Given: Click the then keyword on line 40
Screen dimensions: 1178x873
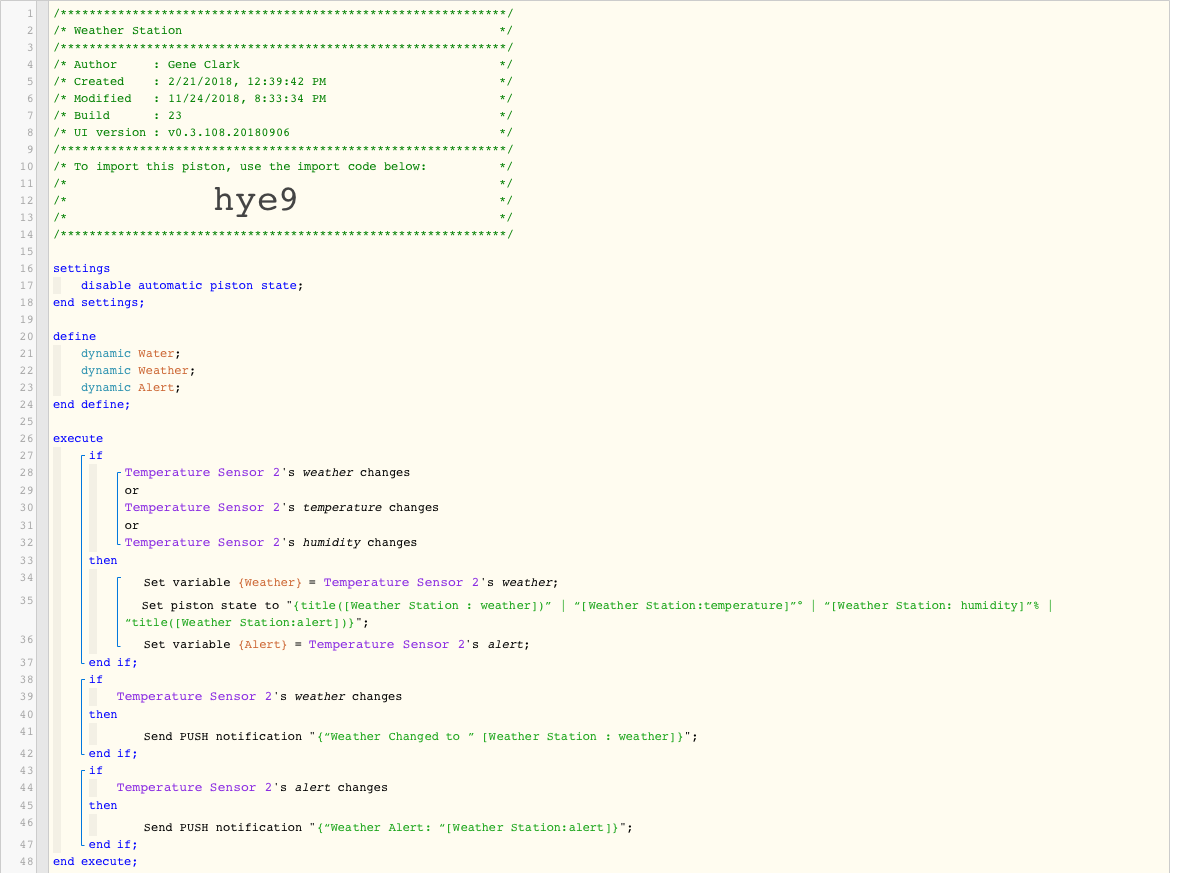Looking at the screenshot, I should [103, 714].
